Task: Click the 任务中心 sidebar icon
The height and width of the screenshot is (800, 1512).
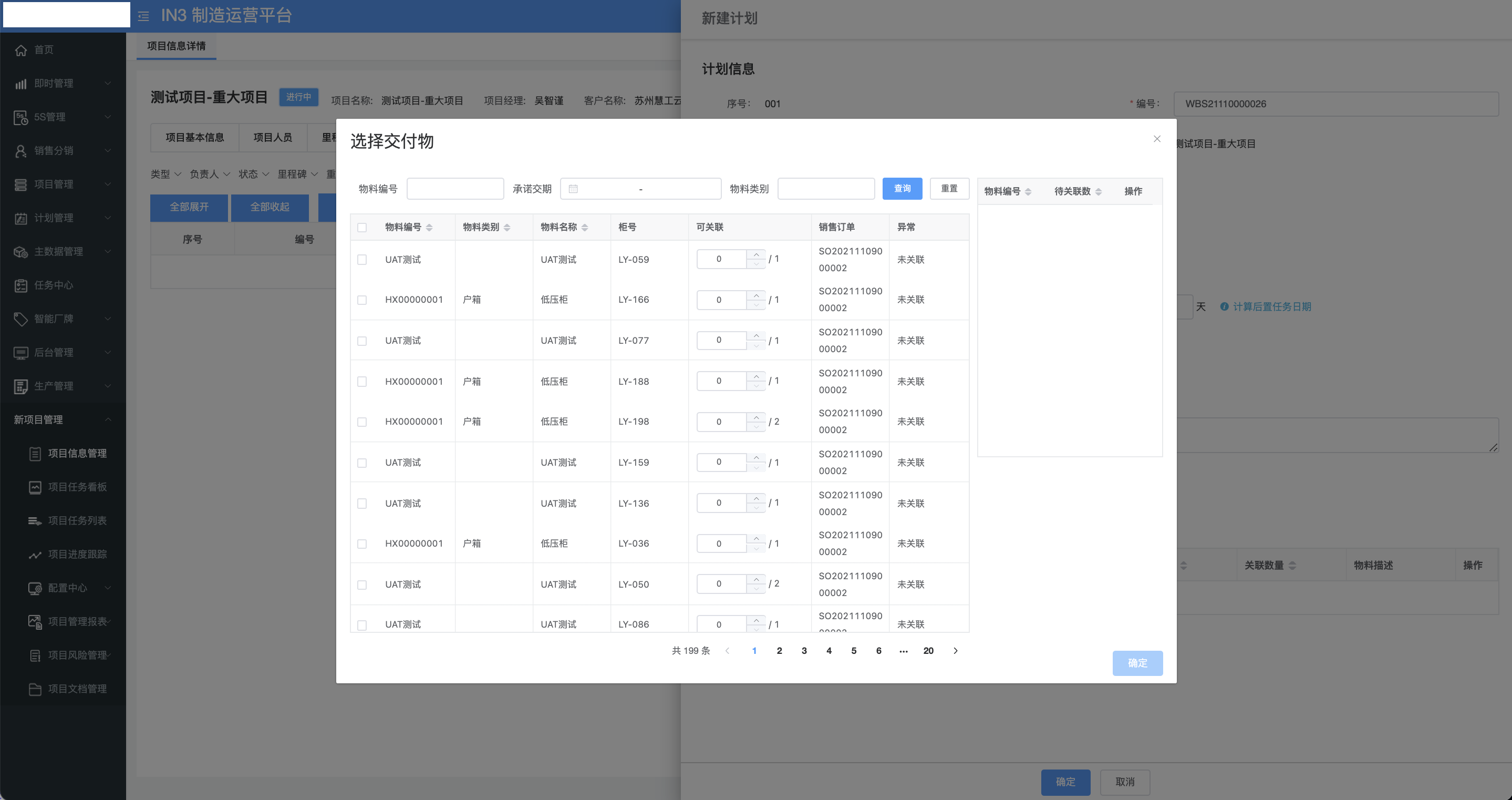Action: (x=20, y=285)
